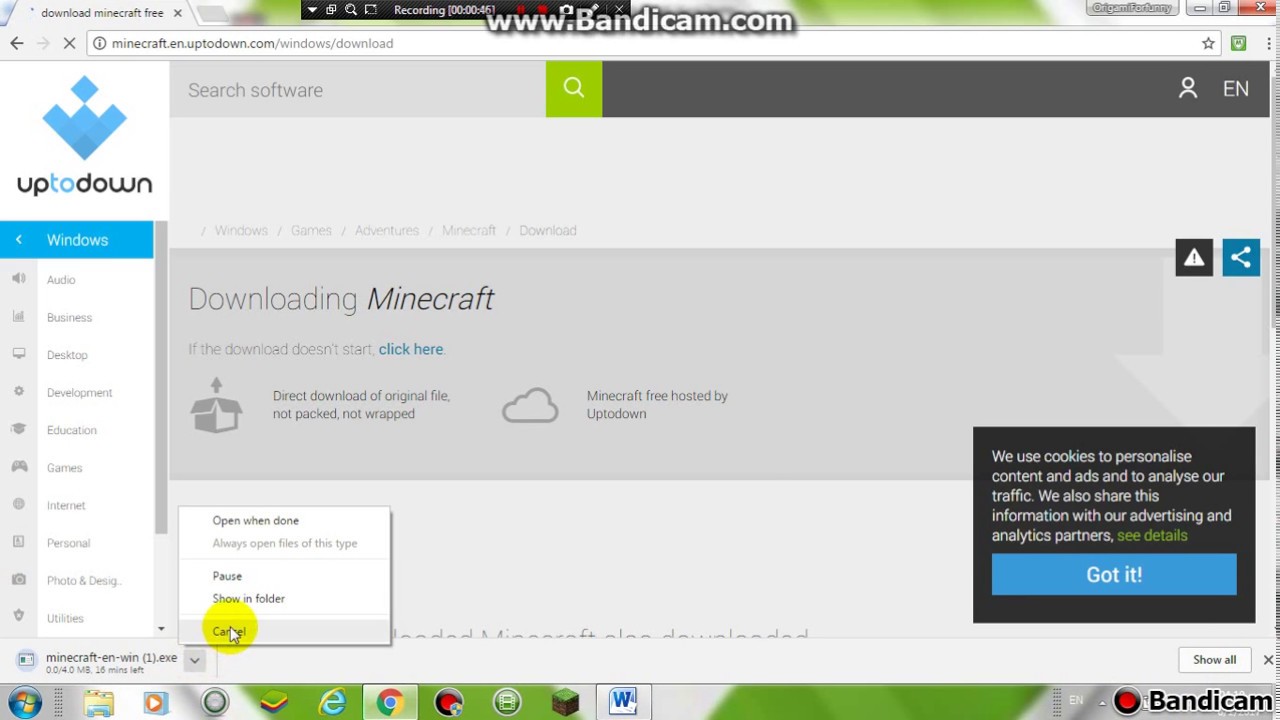
Task: Click the Chrome icon in taskbar
Action: [x=390, y=702]
